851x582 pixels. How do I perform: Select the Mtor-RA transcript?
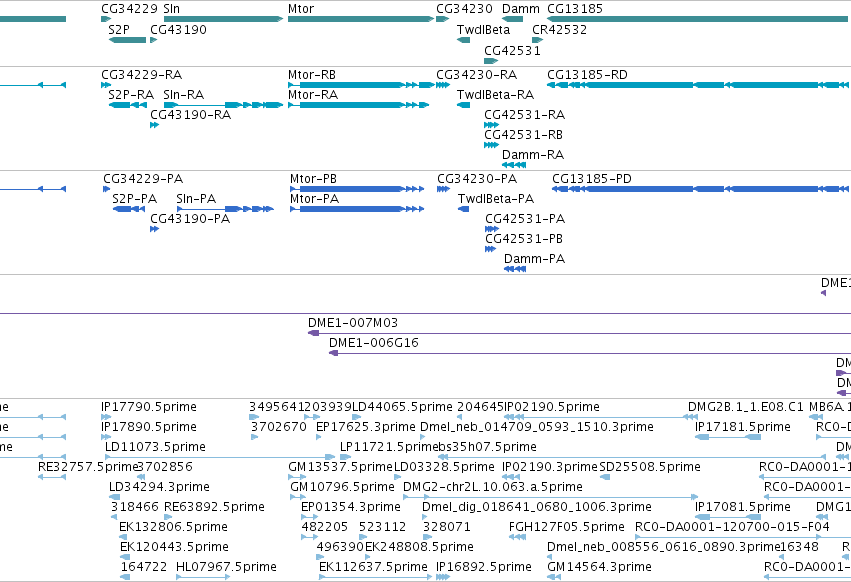(x=359, y=105)
